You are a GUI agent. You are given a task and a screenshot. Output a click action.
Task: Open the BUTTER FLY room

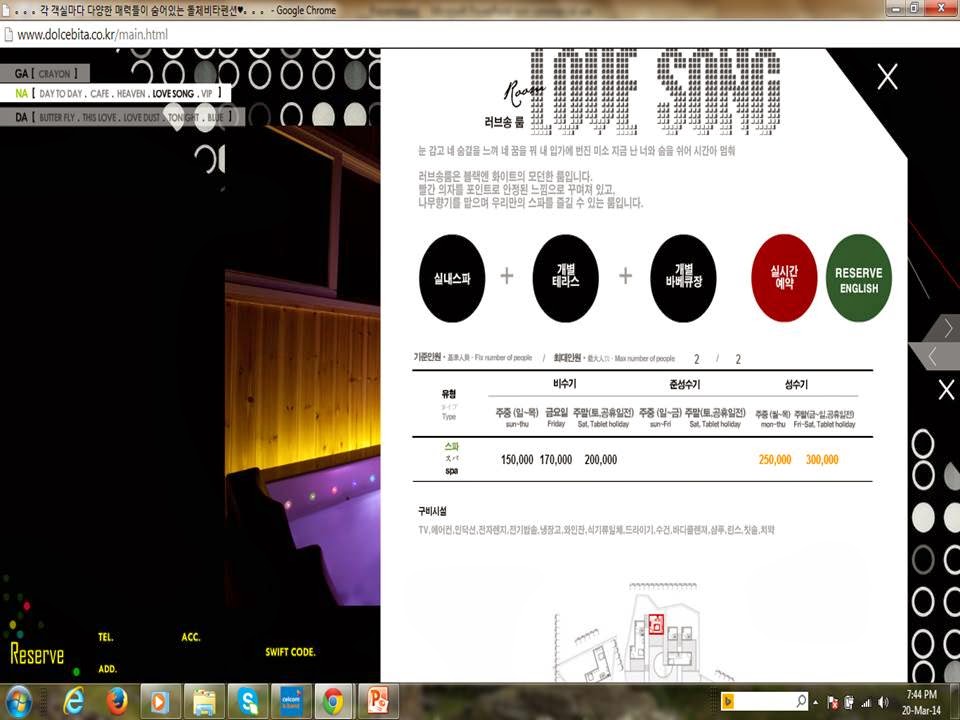click(x=57, y=117)
